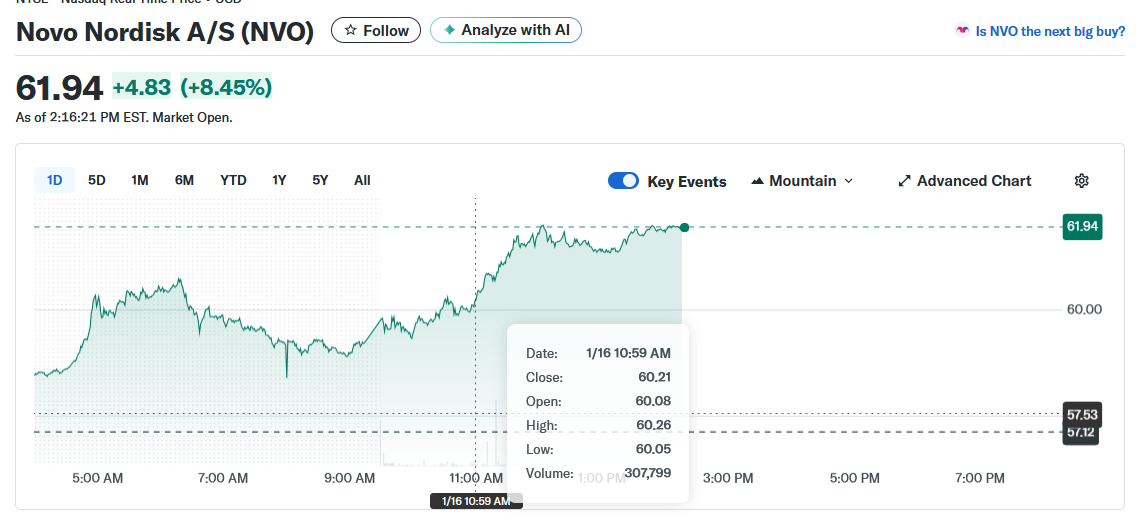This screenshot has height=528, width=1145.
Task: Click the 61.94 price label on chart axis
Action: 1082,227
